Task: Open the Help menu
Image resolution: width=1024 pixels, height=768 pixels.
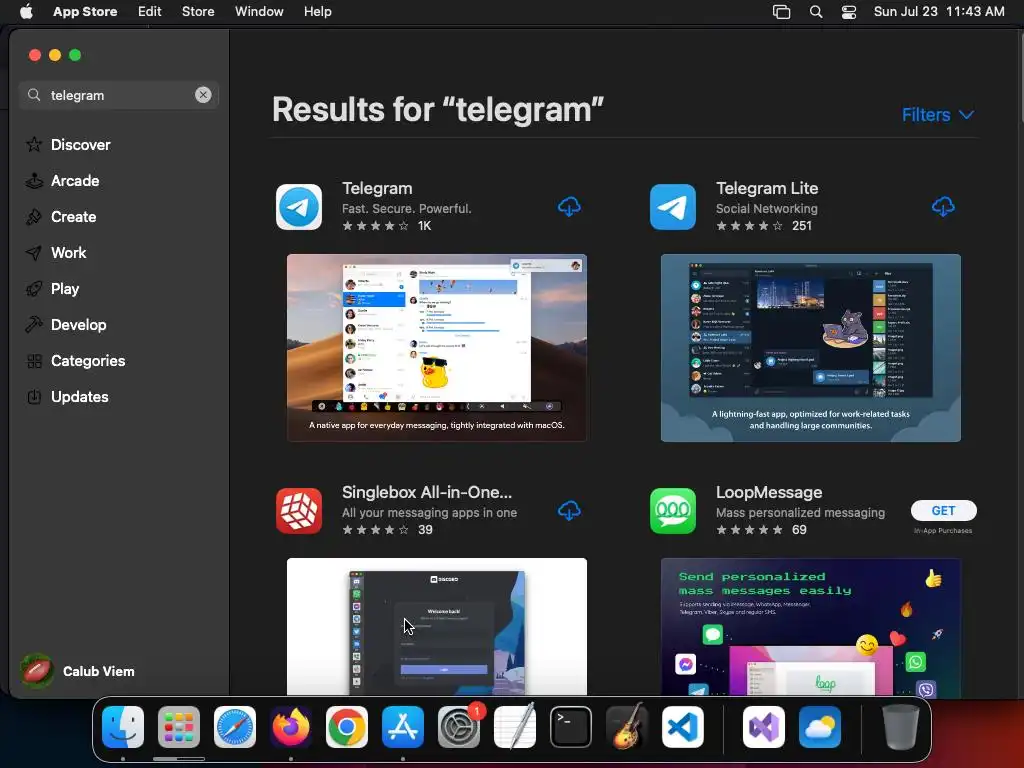Action: pos(317,11)
